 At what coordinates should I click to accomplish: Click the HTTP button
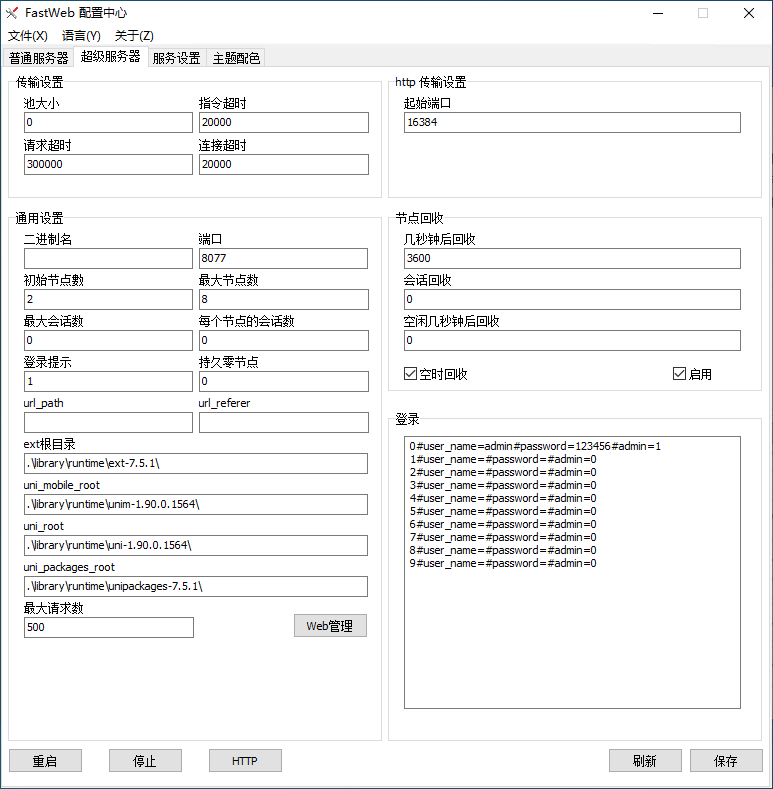click(x=245, y=761)
